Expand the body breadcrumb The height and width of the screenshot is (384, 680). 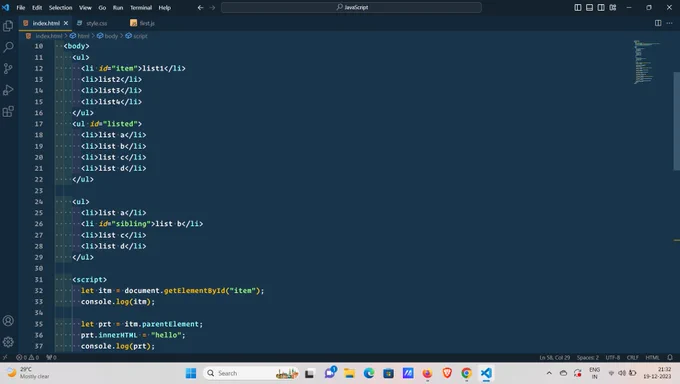click(108, 36)
